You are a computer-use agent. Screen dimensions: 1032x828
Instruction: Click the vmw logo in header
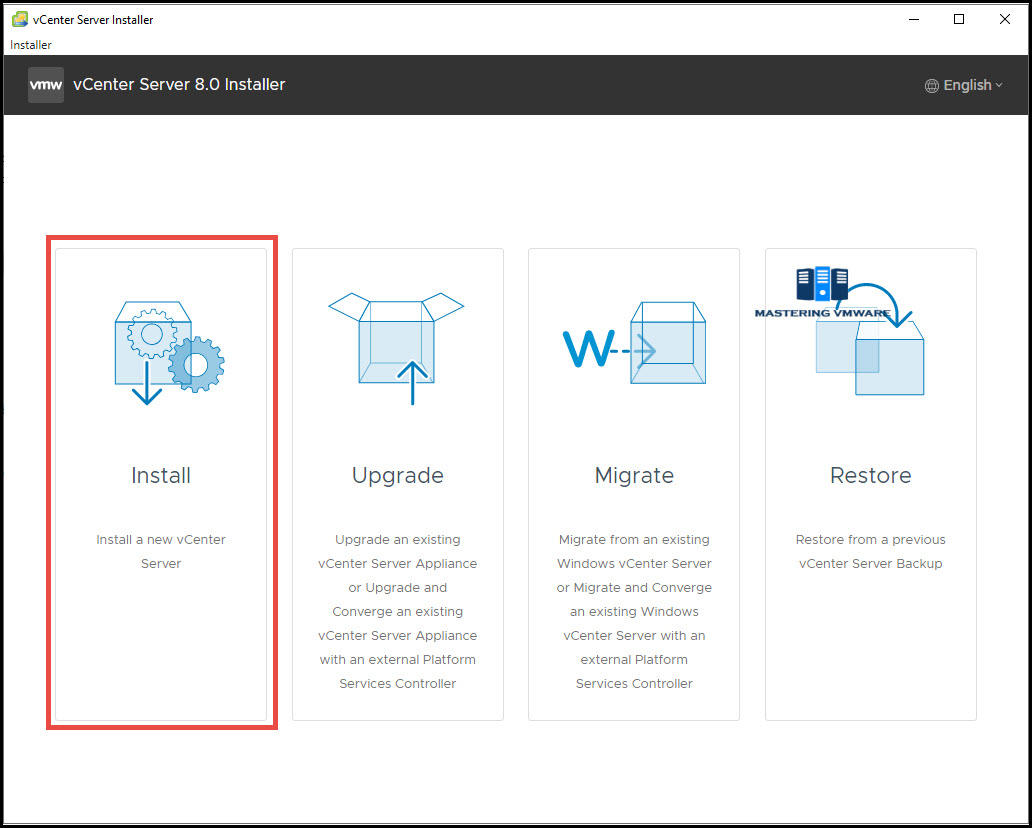pyautogui.click(x=46, y=85)
